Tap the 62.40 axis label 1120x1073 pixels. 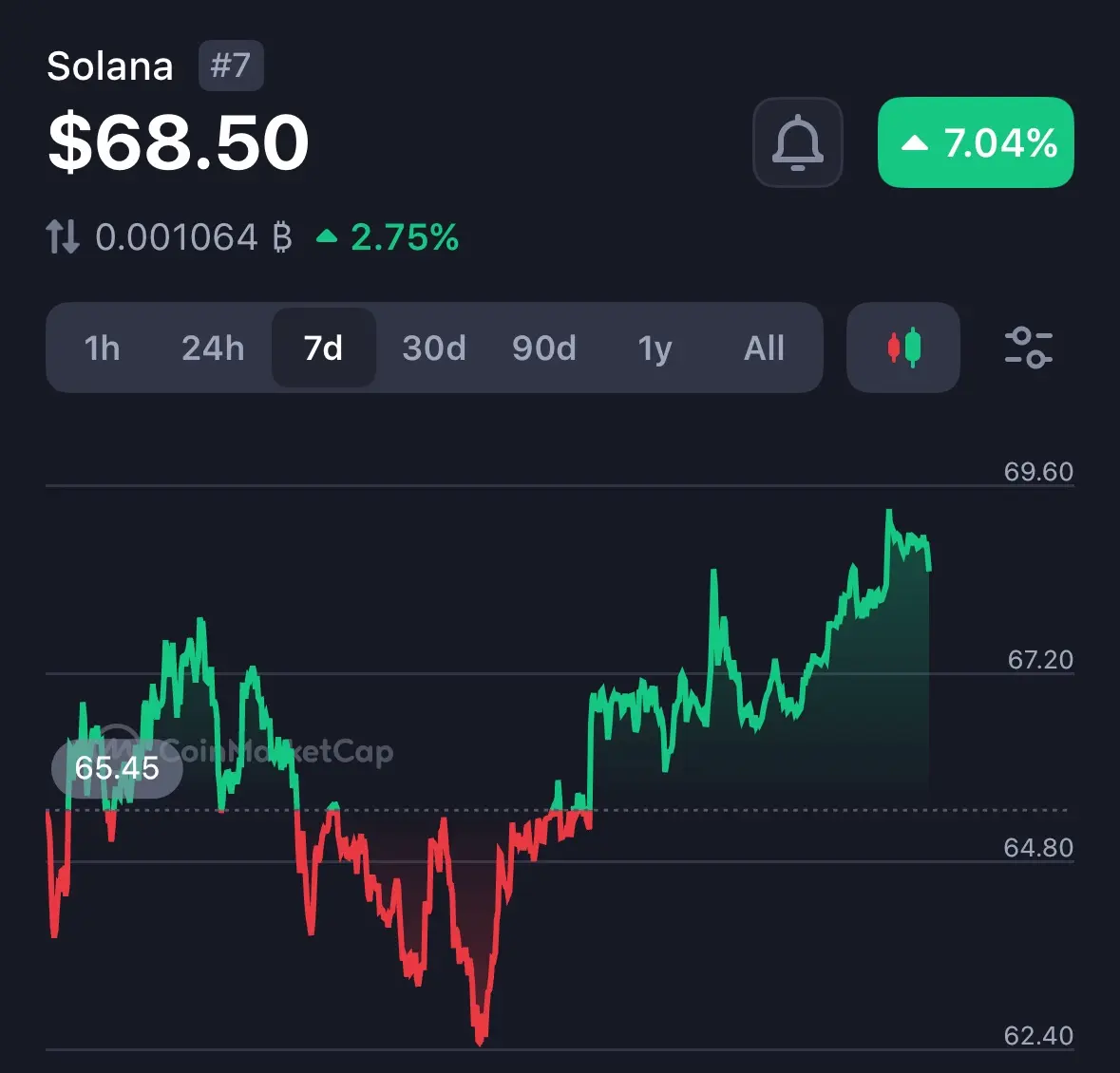coord(1038,1035)
